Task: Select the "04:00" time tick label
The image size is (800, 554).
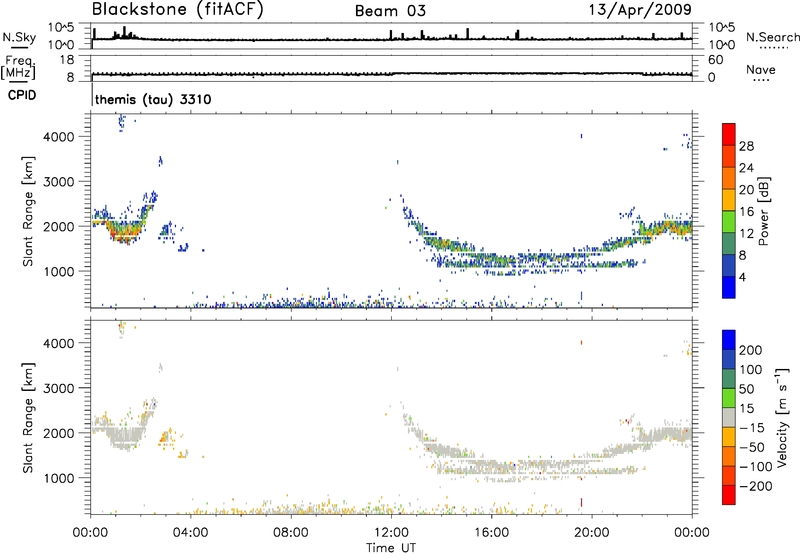Action: tap(191, 533)
